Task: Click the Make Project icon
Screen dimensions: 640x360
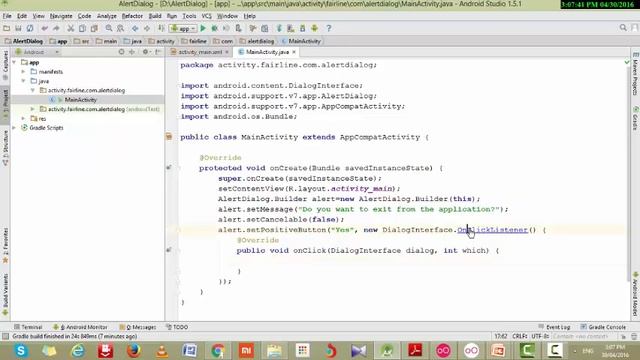Action: click(161, 28)
